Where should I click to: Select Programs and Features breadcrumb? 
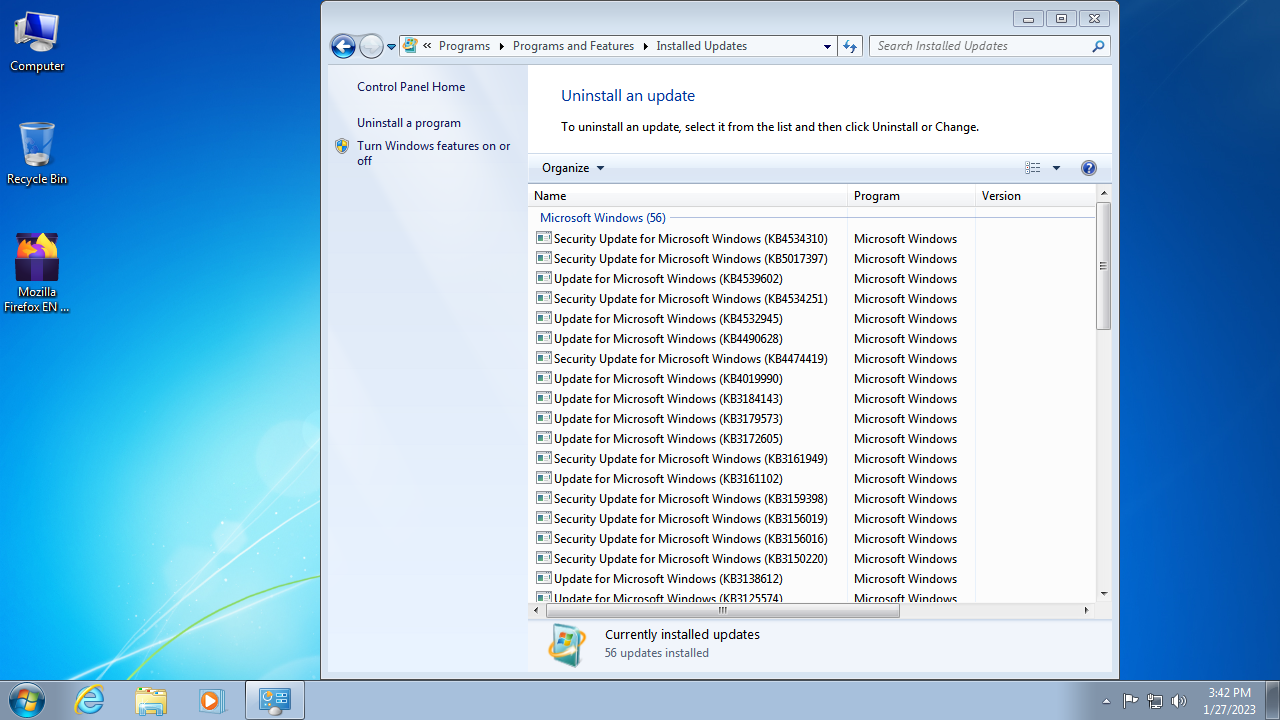pyautogui.click(x=573, y=46)
